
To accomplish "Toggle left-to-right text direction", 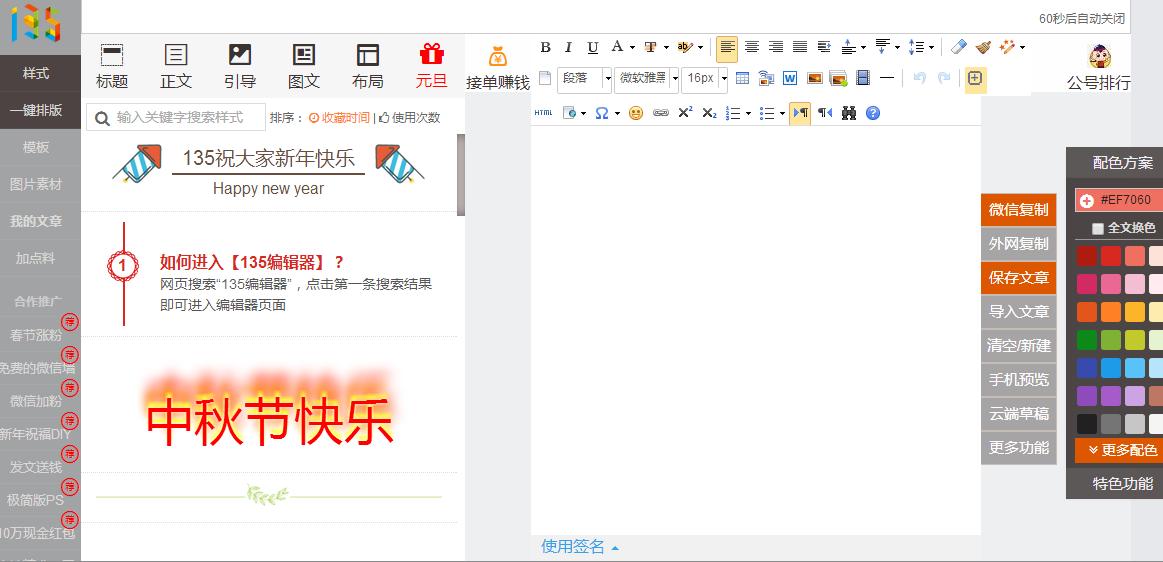I will (x=800, y=113).
